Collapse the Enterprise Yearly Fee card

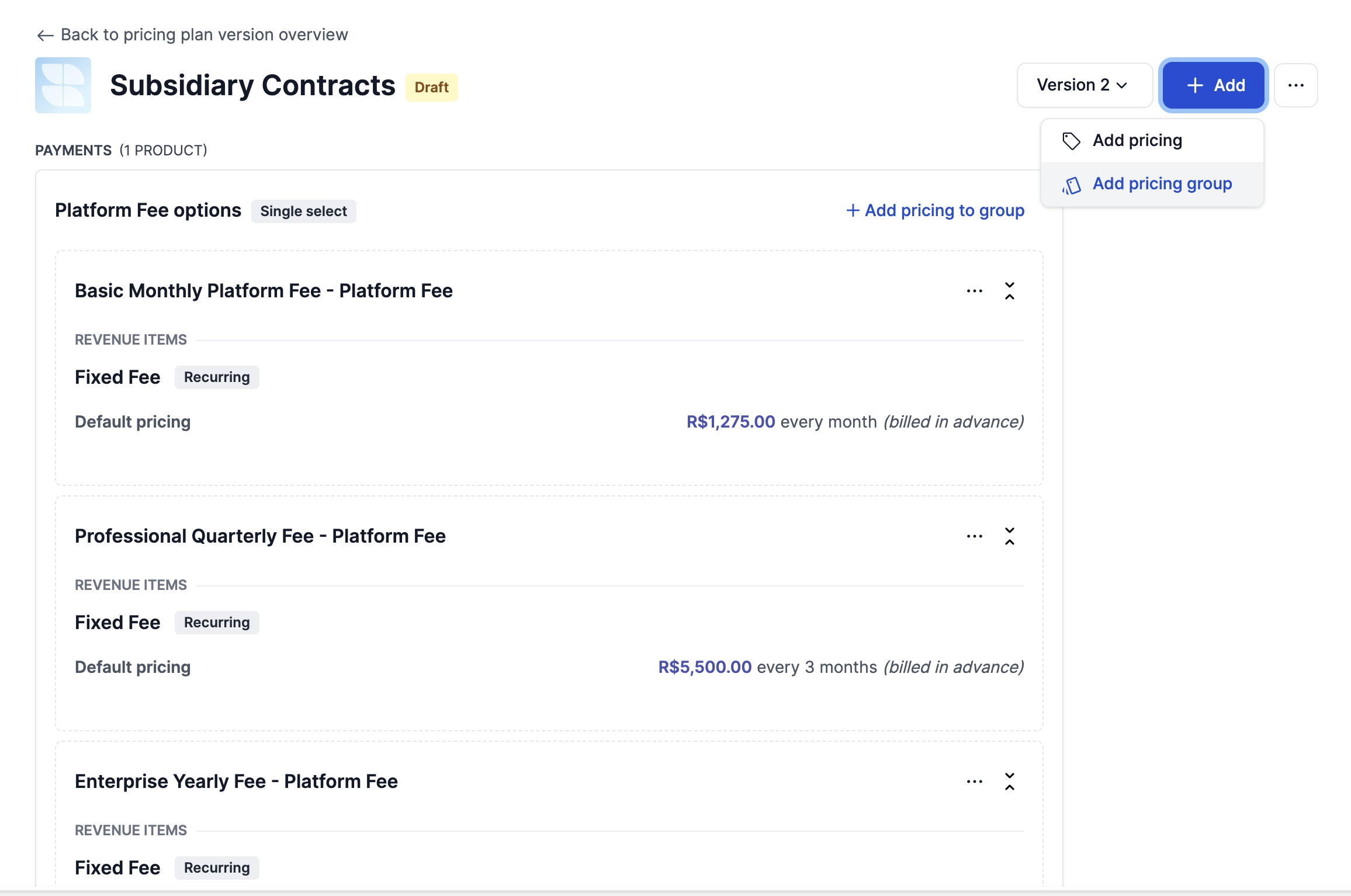point(1010,782)
